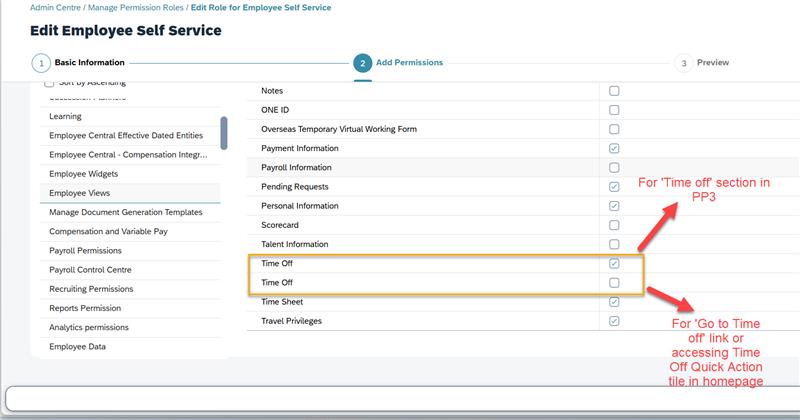
Task: Open the Admin Centre breadcrumb link
Action: 55,8
